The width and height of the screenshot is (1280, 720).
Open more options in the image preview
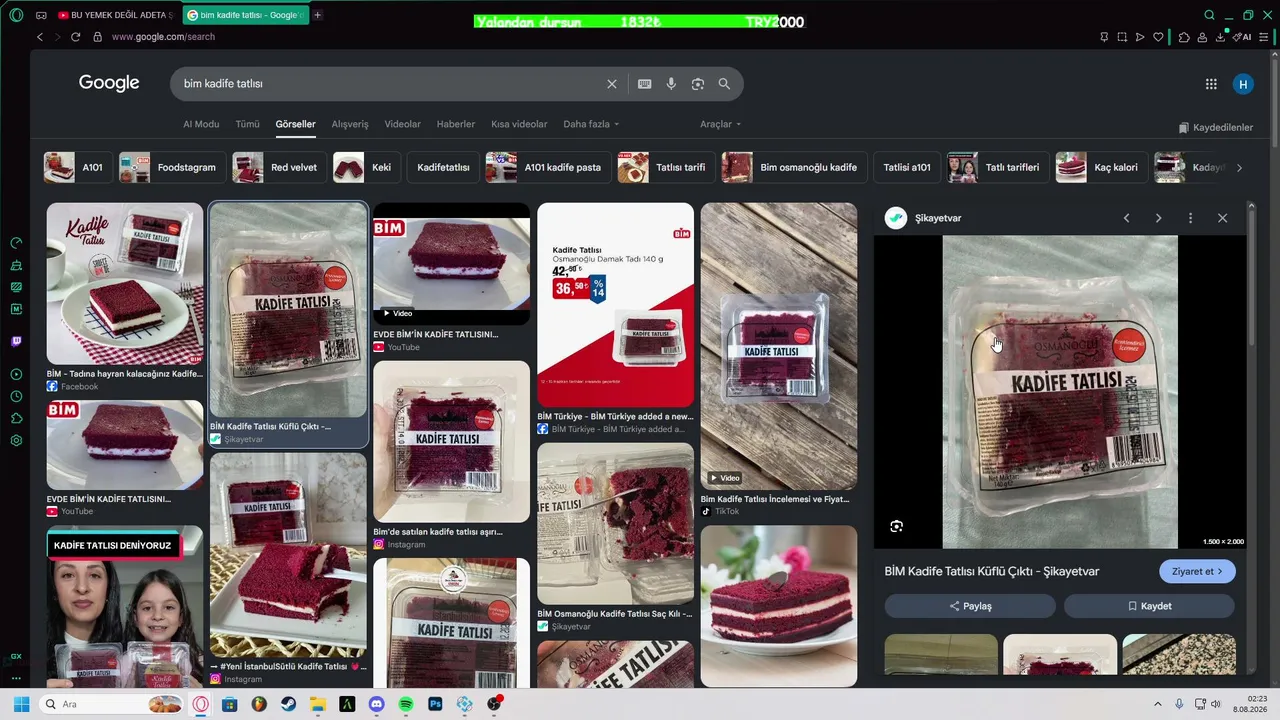1190,218
